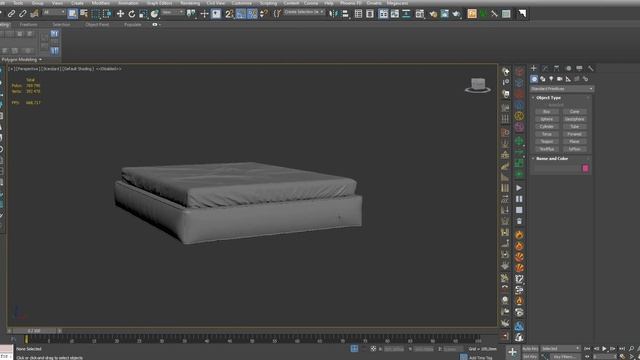Click the Mirror tool icon
Image resolution: width=640 pixels, height=360 pixels.
pos(333,14)
